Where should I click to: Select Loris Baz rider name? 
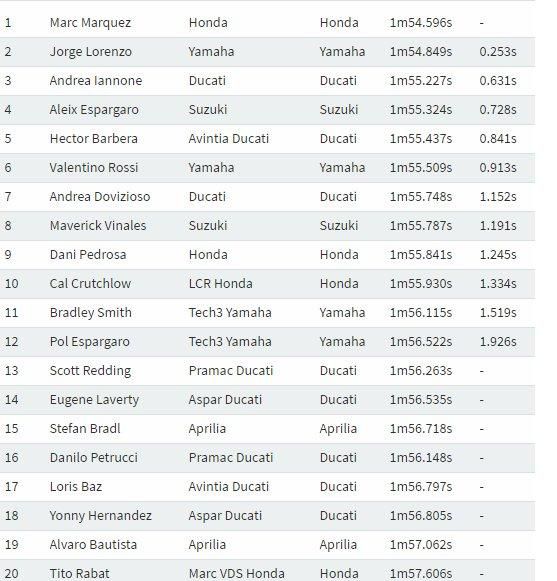coord(76,487)
